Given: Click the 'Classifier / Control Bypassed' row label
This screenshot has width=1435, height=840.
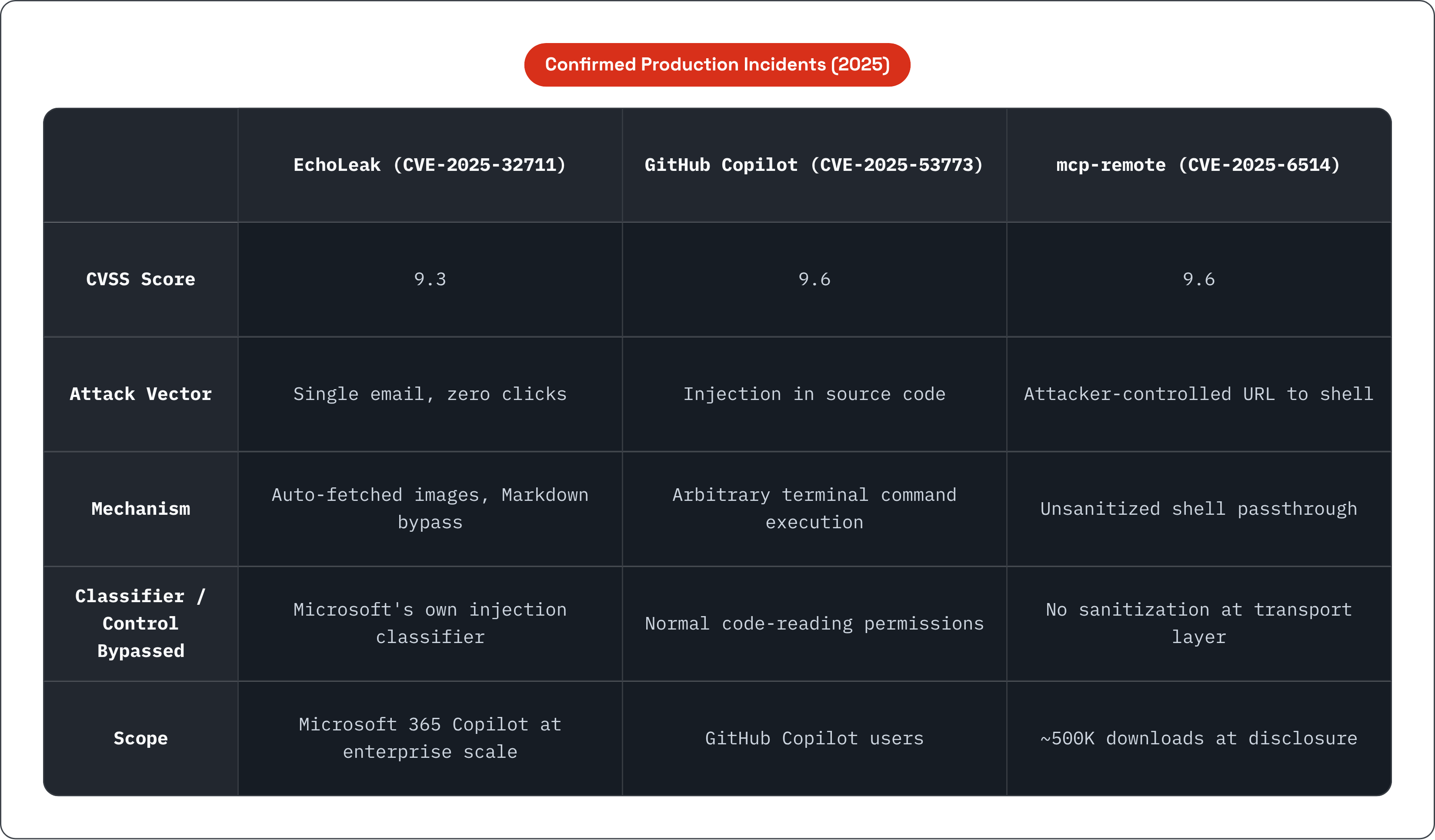Looking at the screenshot, I should 140,623.
